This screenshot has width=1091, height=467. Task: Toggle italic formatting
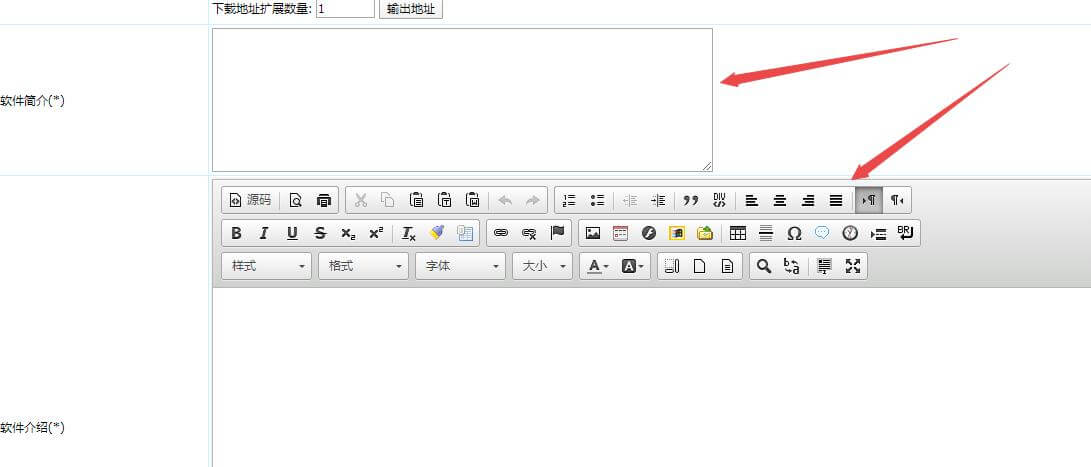coord(264,233)
